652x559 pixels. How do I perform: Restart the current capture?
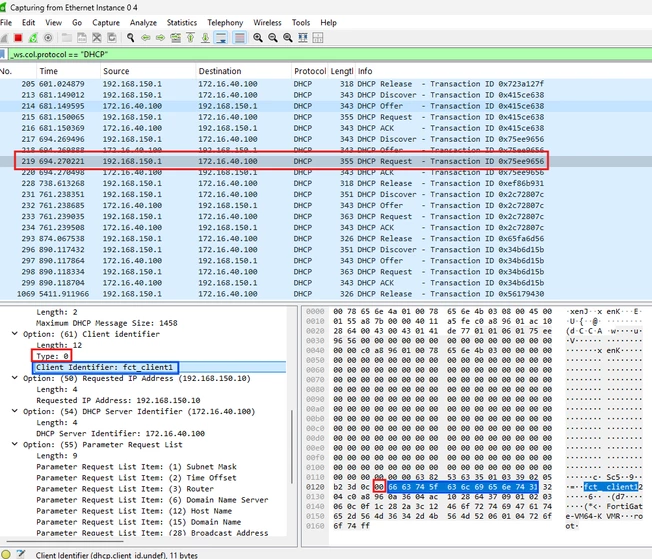(33, 38)
